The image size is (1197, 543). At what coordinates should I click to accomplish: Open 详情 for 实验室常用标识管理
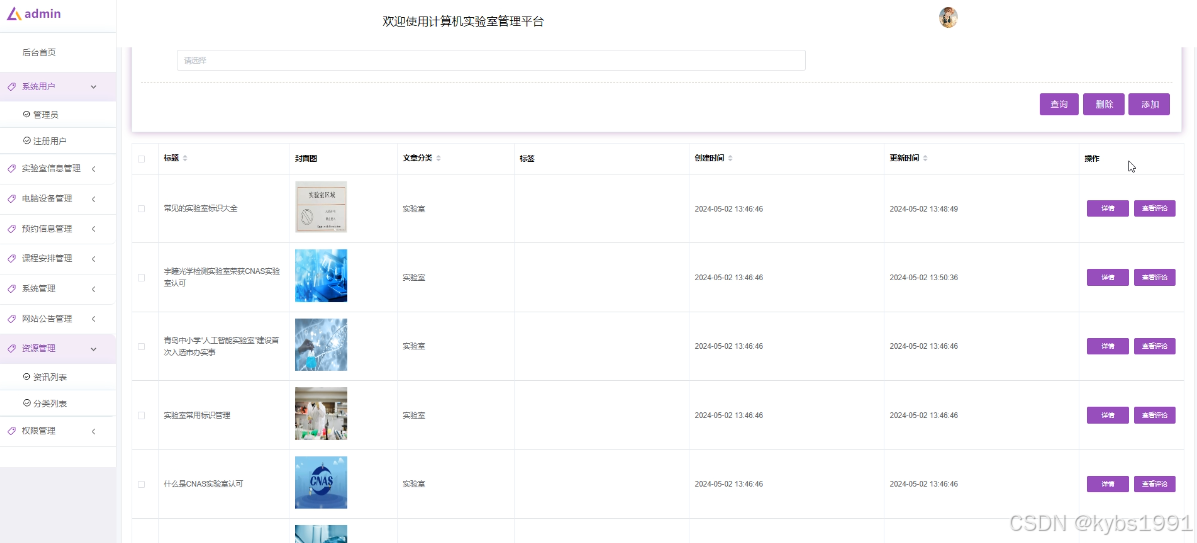1108,415
